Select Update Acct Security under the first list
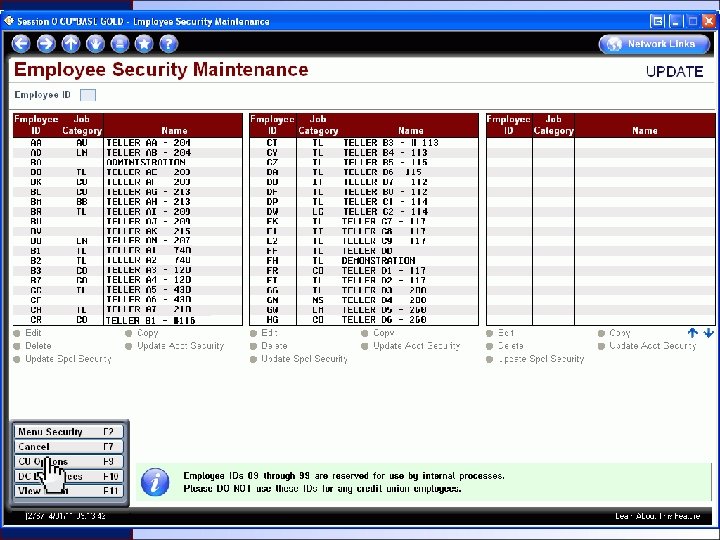720x540 pixels. [129, 346]
